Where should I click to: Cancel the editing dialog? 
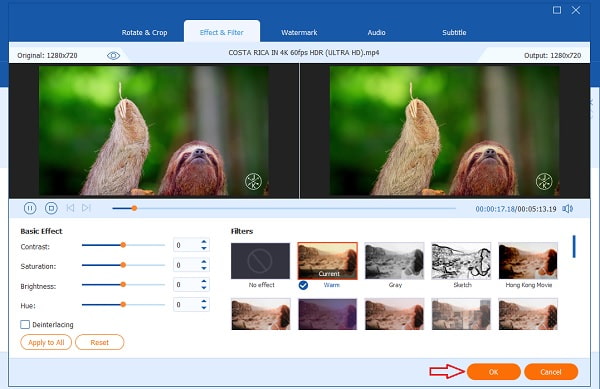coord(551,372)
